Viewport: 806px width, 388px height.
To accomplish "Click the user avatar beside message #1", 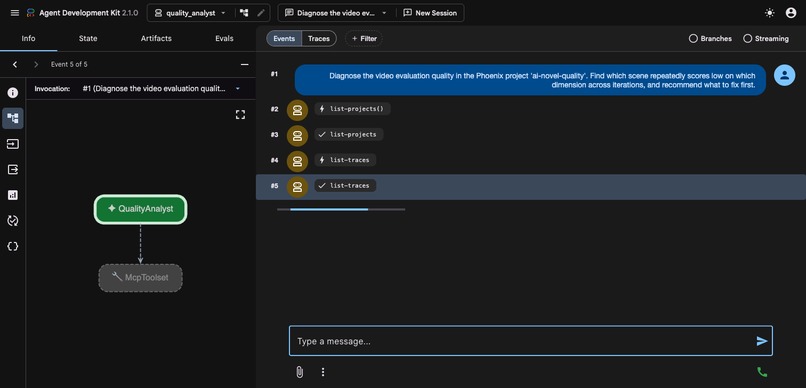I will 784,76.
